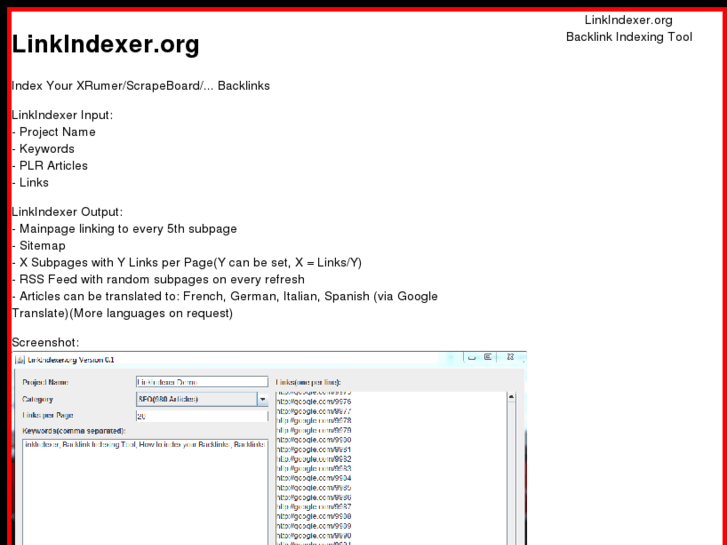Close the LinkIndexer.org Version 0.1 window
This screenshot has height=545, width=727.
(x=510, y=357)
